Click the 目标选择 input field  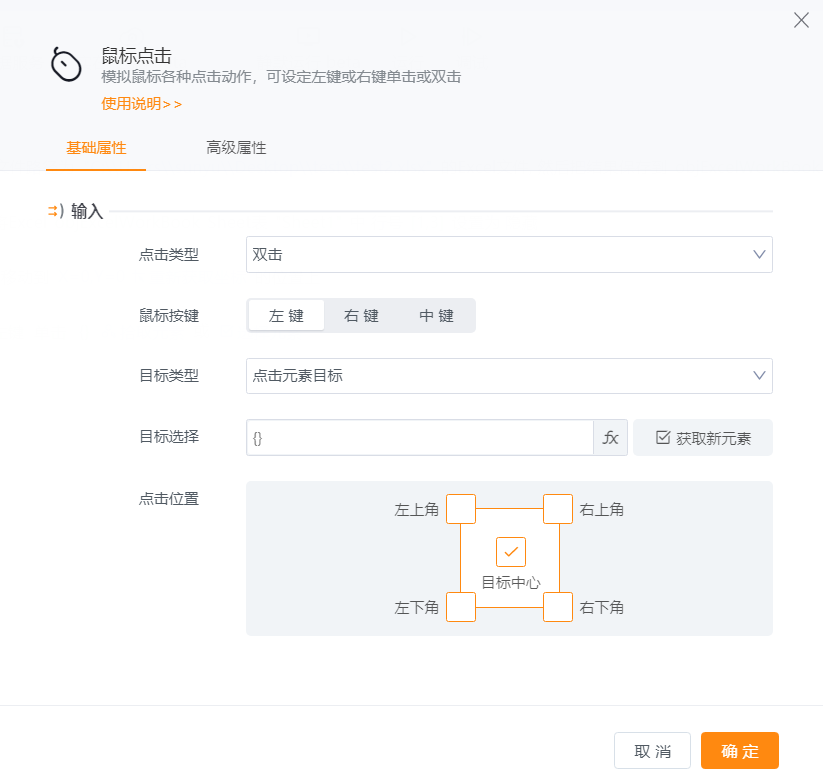click(420, 438)
